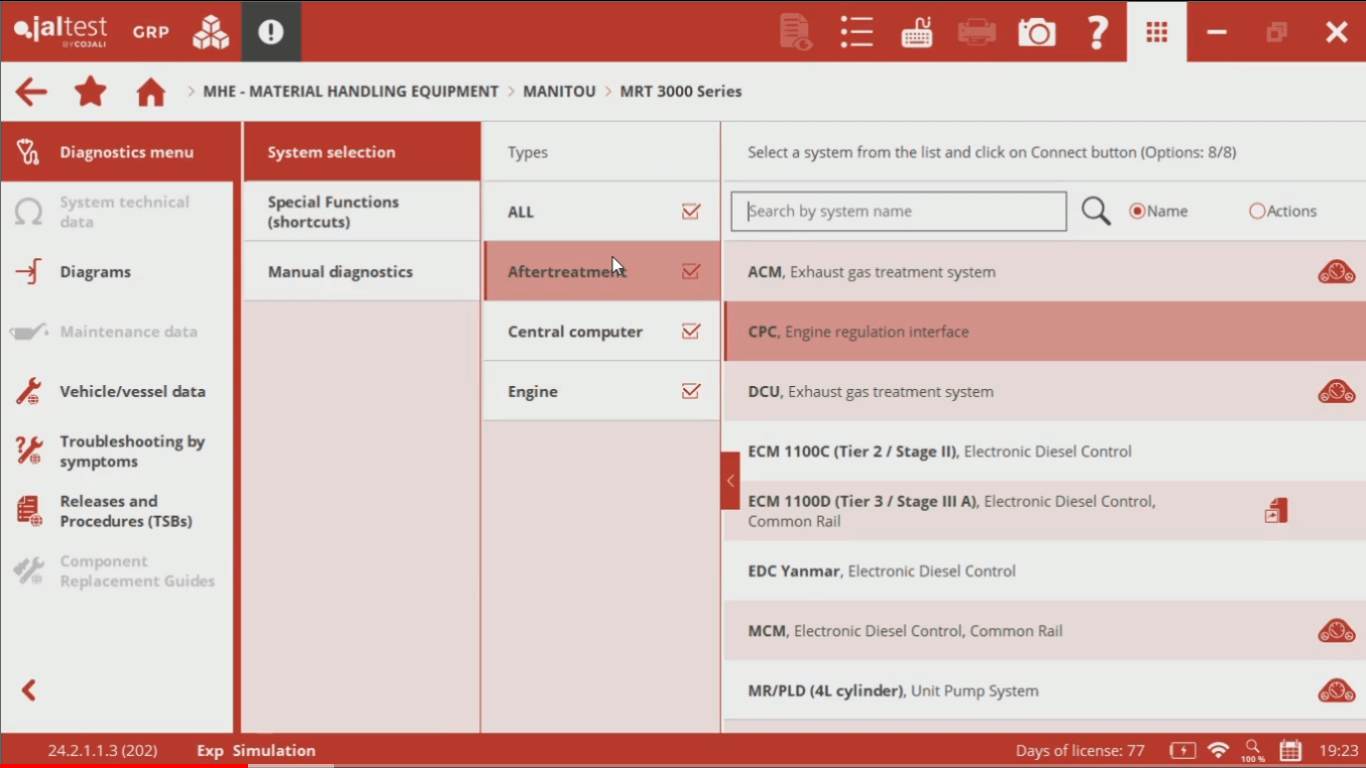Screen dimensions: 1366x768
Task: Collapse the types panel with the red chevron tab
Action: coord(730,481)
